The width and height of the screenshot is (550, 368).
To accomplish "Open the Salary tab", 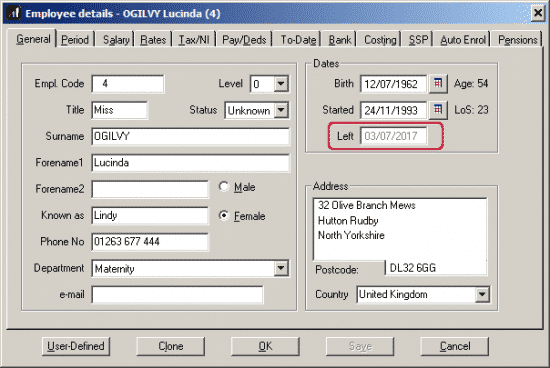I will pyautogui.click(x=116, y=40).
